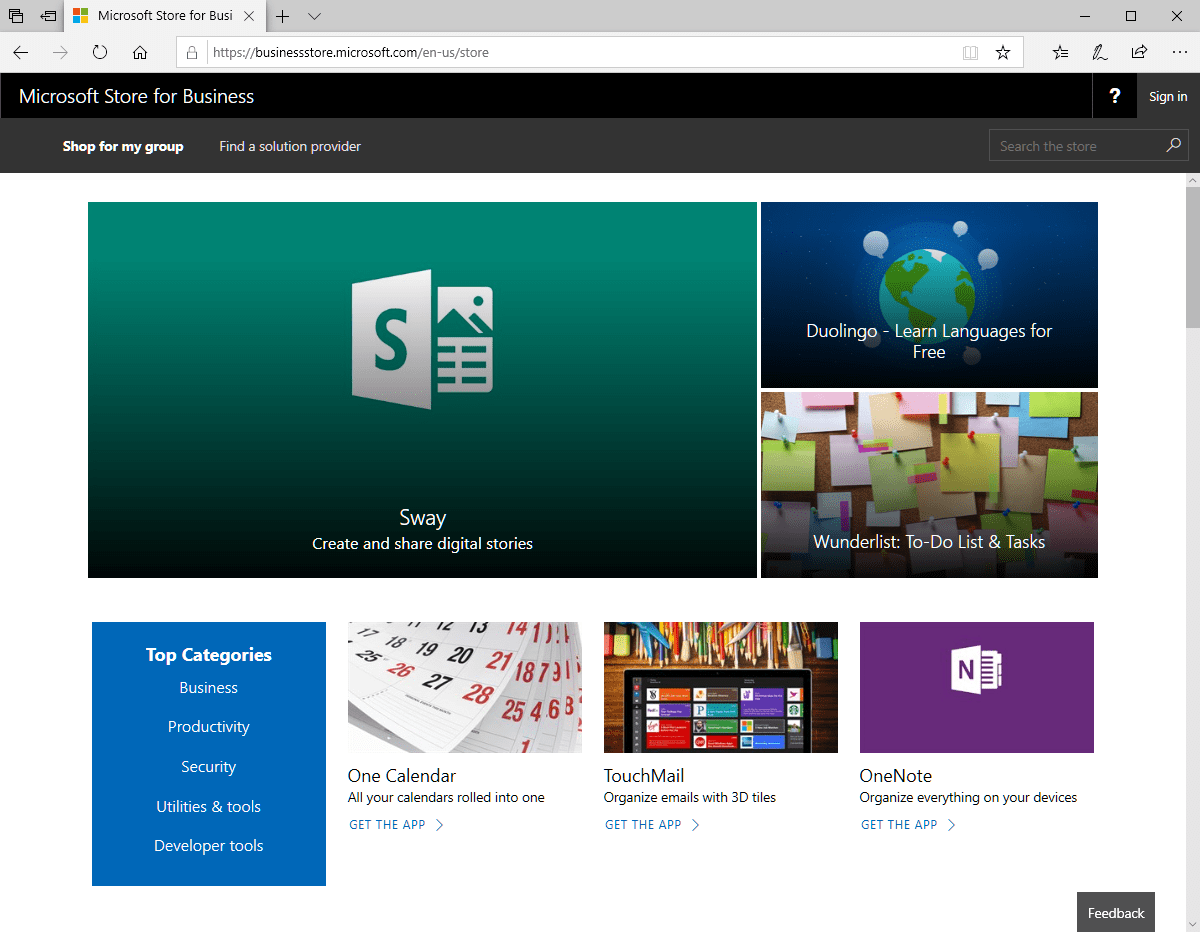The height and width of the screenshot is (932, 1200).
Task: Click the vertical page scrollbar thumb
Action: (x=1192, y=258)
